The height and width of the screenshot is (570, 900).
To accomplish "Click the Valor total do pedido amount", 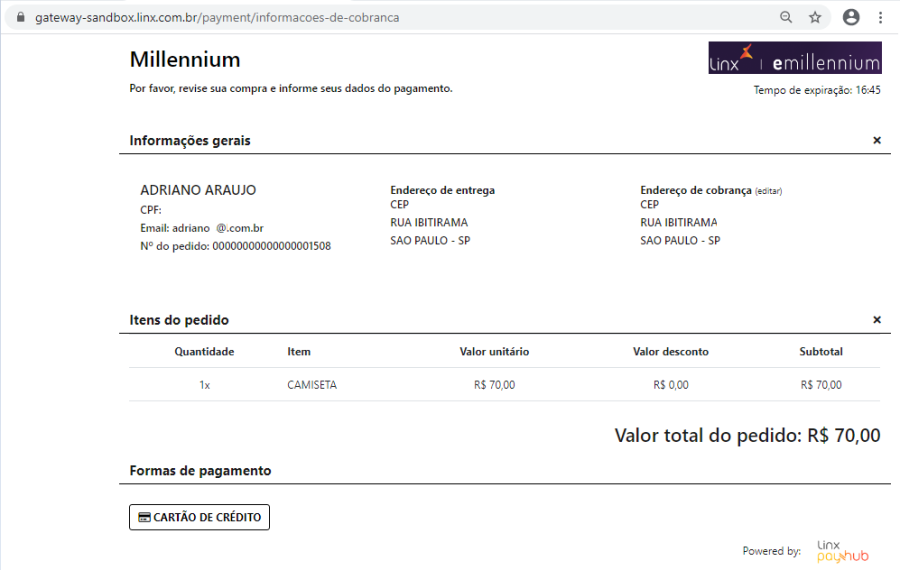I will (x=843, y=436).
